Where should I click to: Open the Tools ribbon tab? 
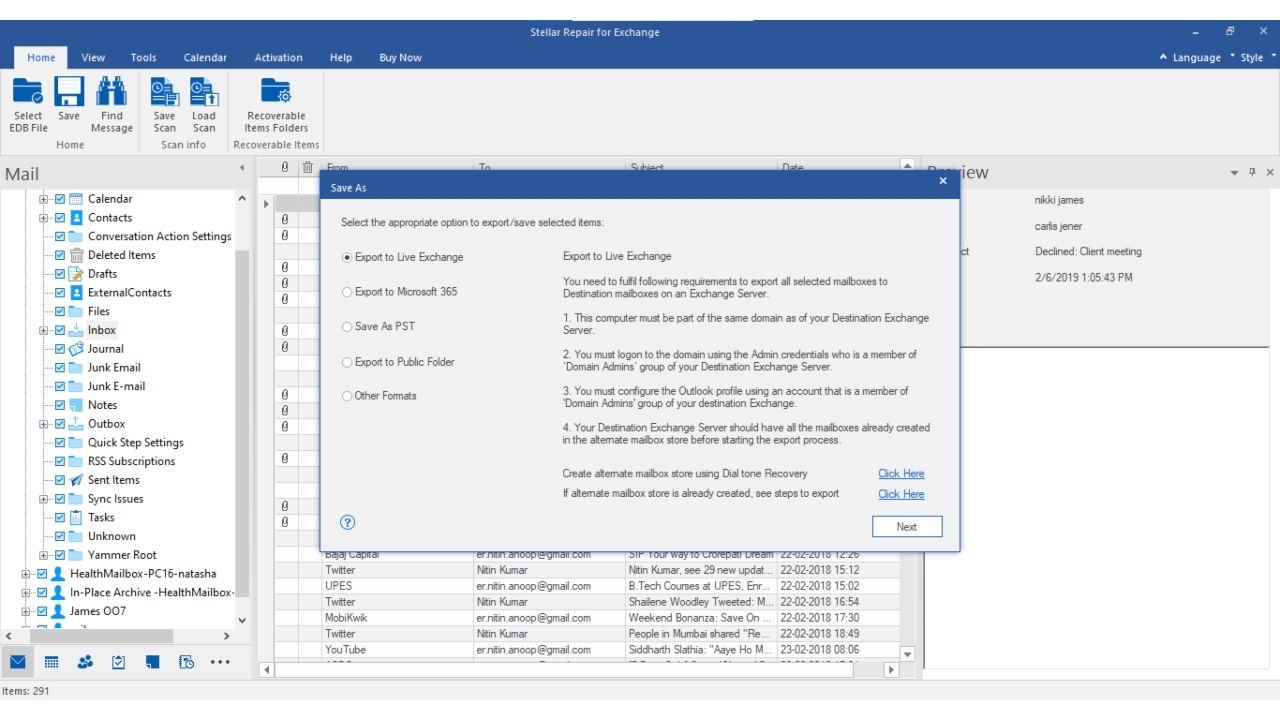tap(143, 58)
